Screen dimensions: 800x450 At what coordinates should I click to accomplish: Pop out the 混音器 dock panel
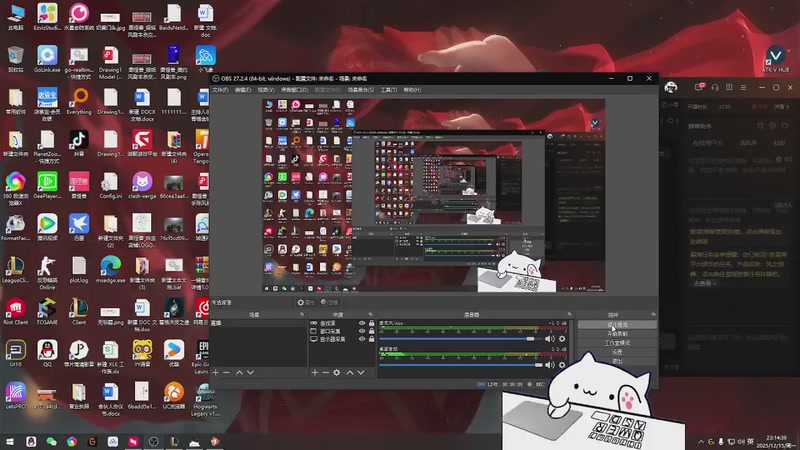[569, 314]
